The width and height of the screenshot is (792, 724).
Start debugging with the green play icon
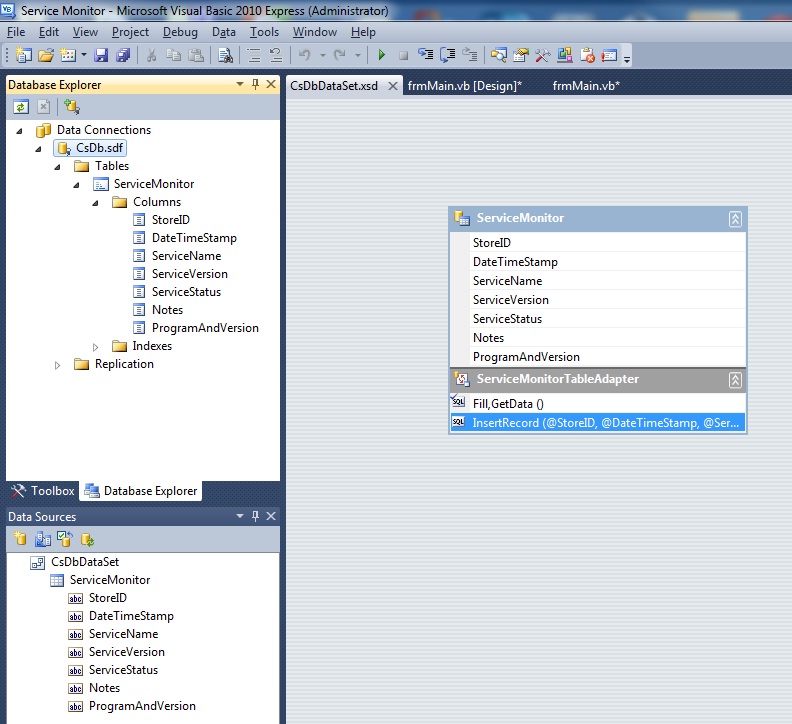[x=382, y=55]
